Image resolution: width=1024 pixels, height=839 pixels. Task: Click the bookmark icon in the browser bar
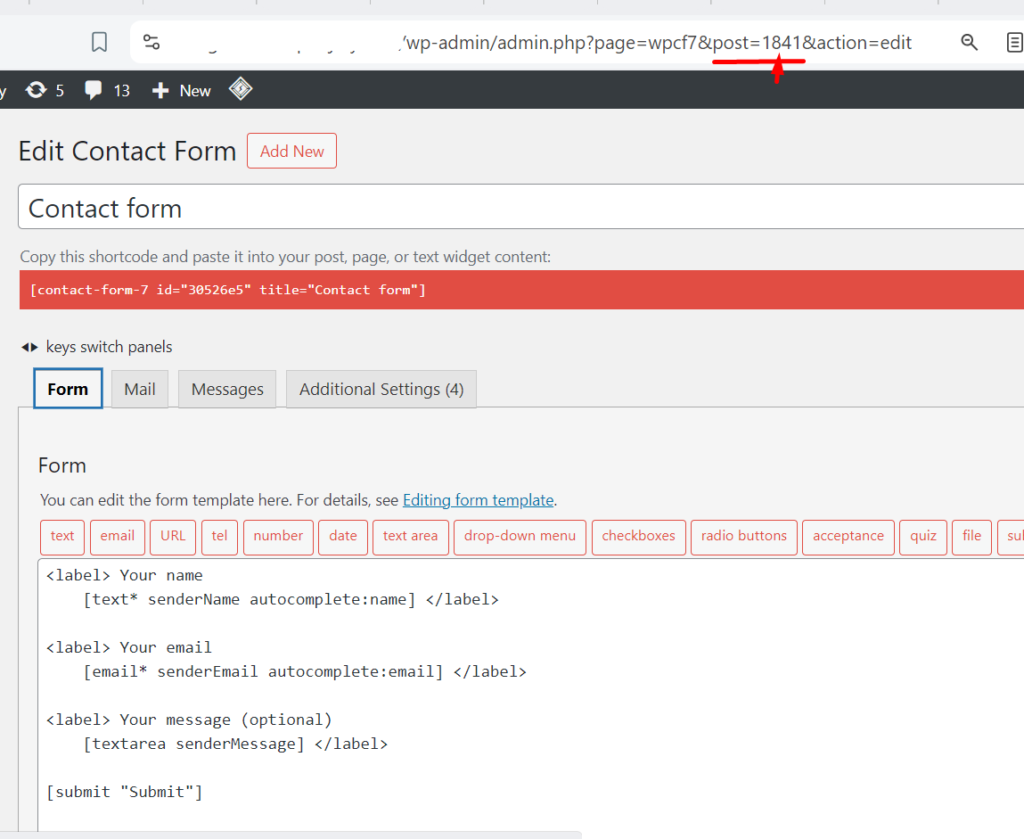tap(99, 42)
